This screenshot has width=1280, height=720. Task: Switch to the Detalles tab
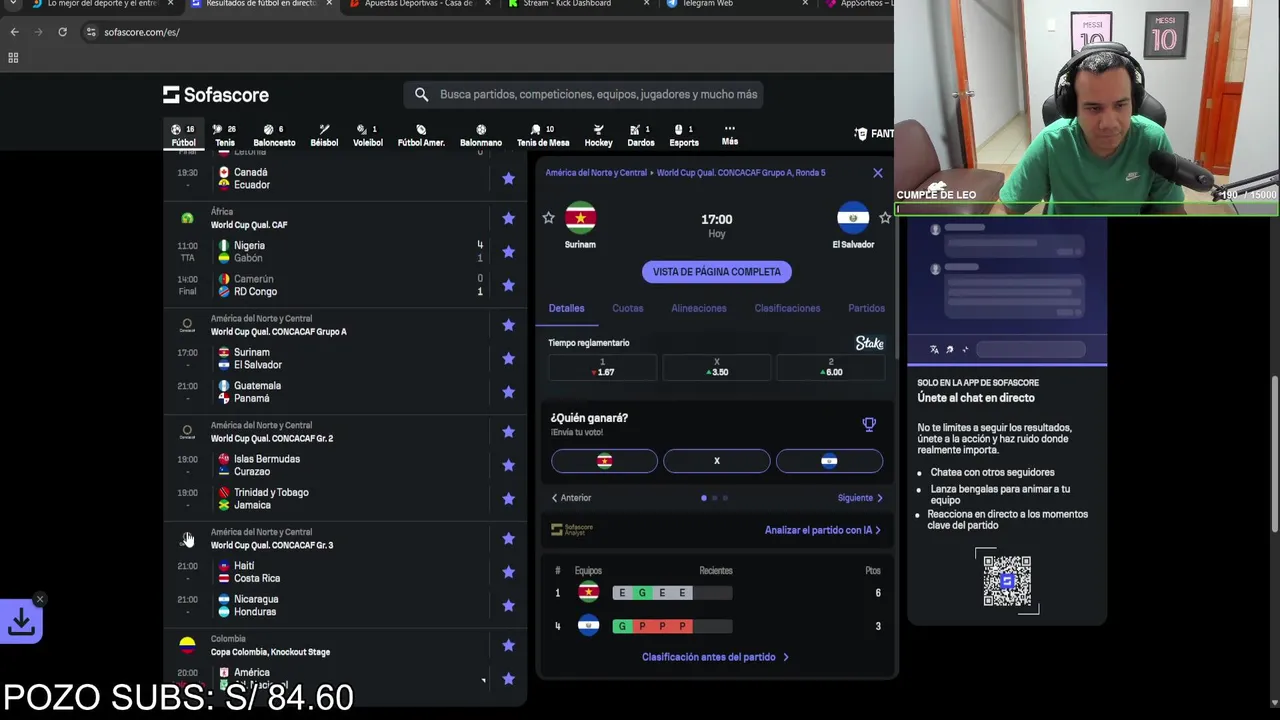(x=566, y=308)
